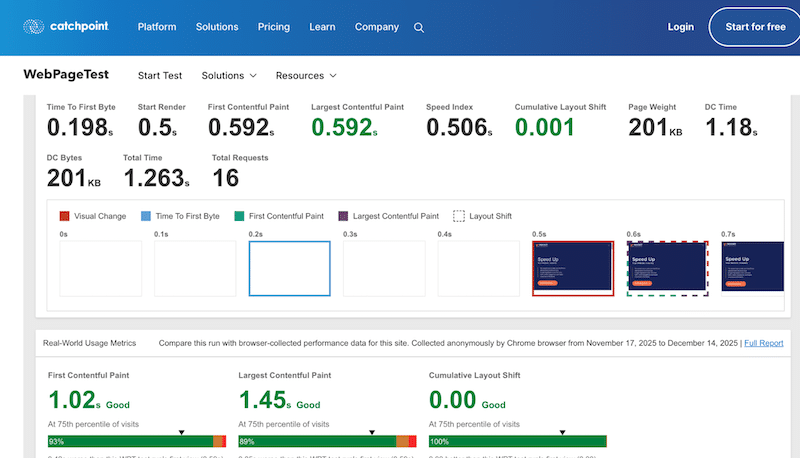The height and width of the screenshot is (458, 800).
Task: Select the 0.6s filmstrip frame thumbnail
Action: [x=666, y=268]
